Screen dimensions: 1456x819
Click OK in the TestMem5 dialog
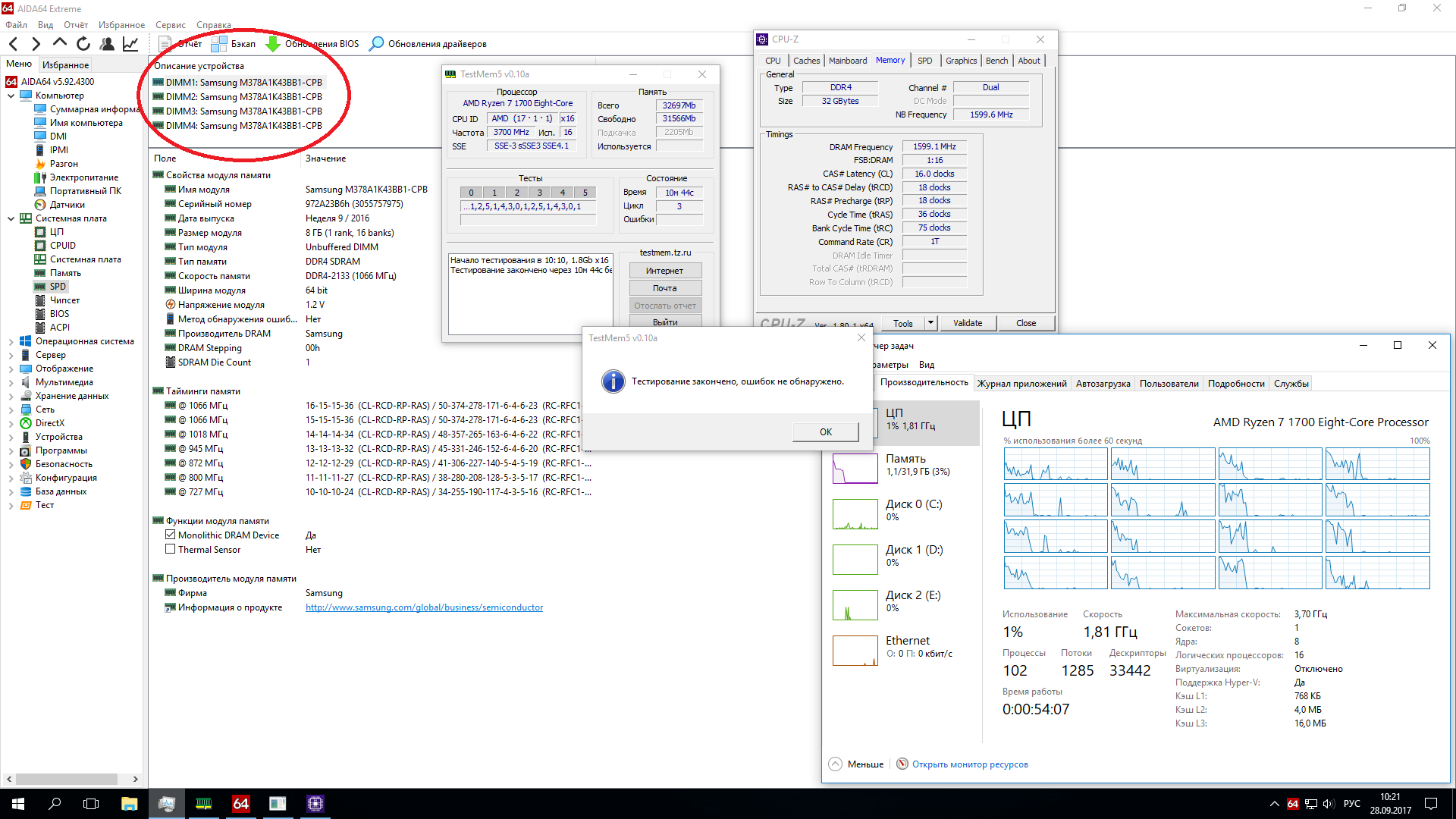coord(825,431)
